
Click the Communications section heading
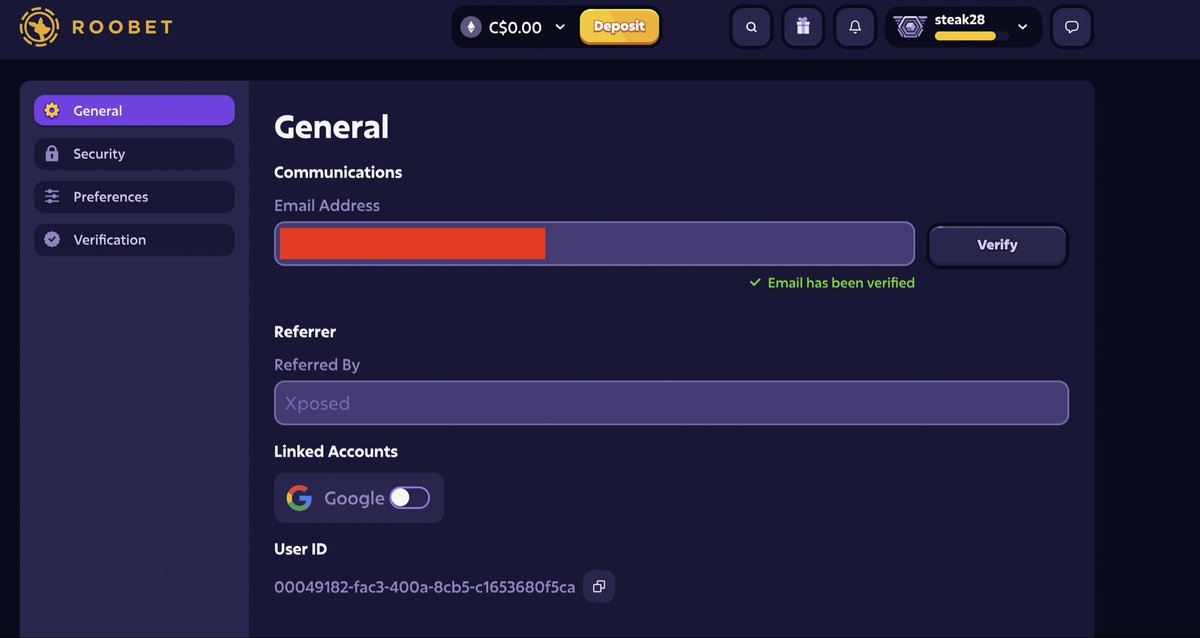tap(338, 172)
